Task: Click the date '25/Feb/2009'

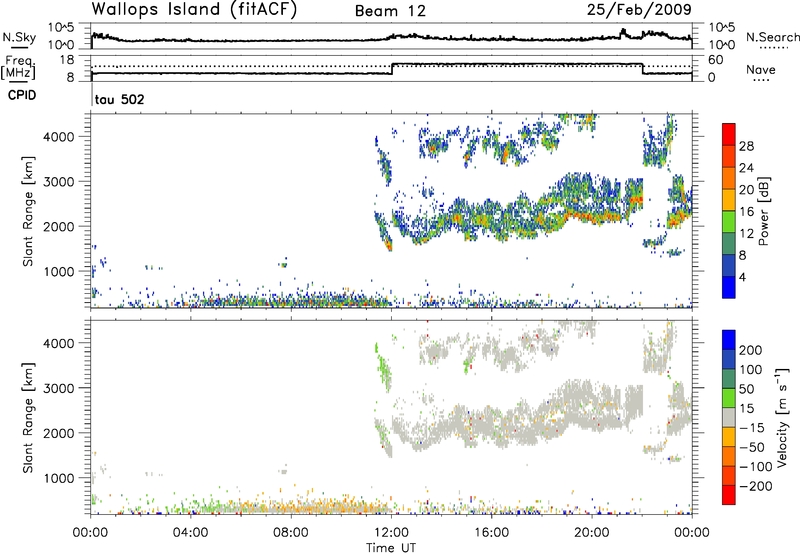Action: [x=639, y=10]
